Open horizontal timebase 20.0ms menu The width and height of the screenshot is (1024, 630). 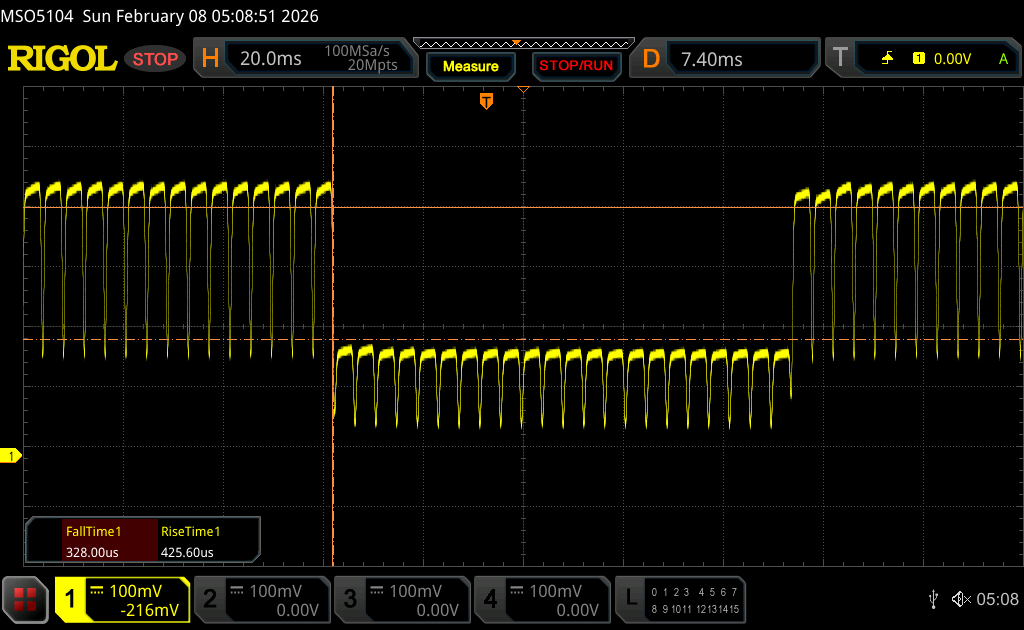(305, 59)
